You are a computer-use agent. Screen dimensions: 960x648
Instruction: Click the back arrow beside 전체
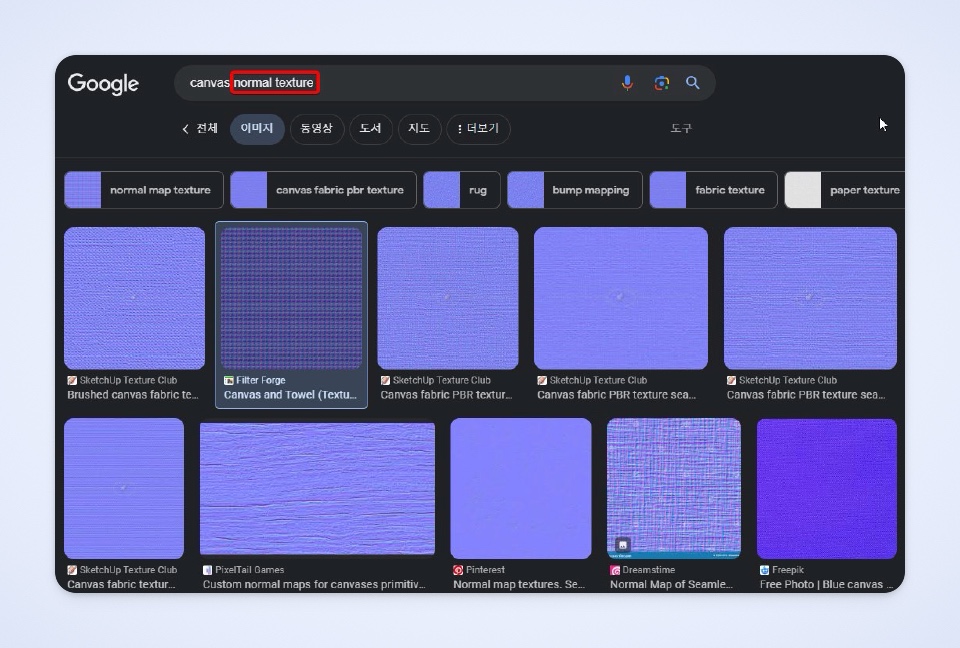(185, 129)
